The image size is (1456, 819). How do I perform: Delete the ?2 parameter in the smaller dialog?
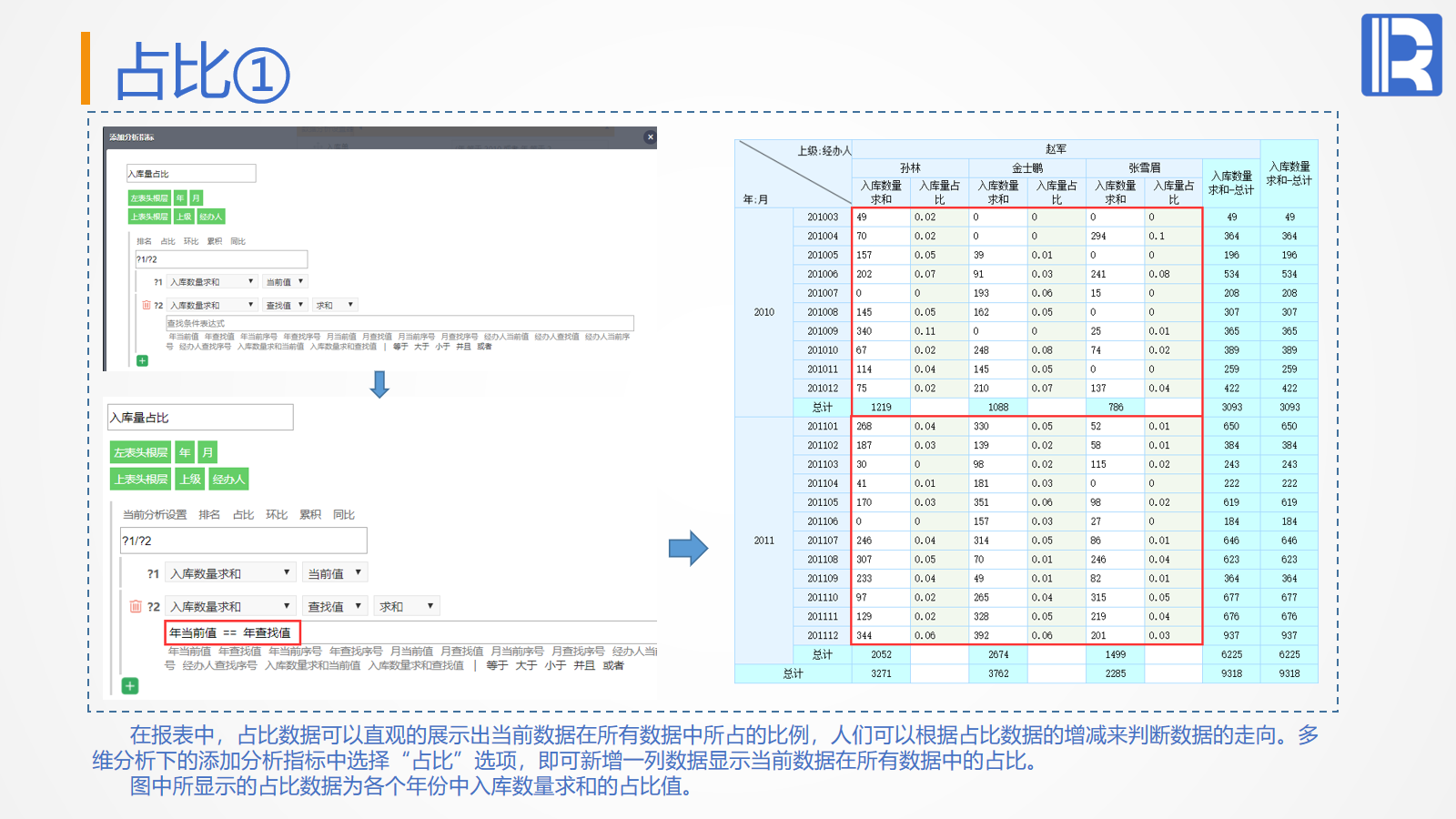(x=147, y=305)
